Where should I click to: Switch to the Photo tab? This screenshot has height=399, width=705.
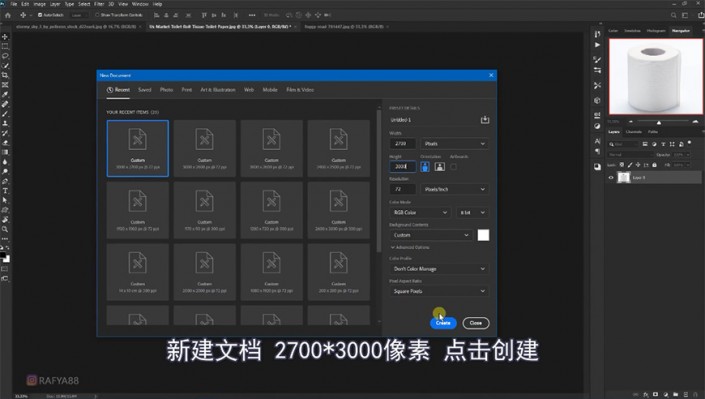166,90
